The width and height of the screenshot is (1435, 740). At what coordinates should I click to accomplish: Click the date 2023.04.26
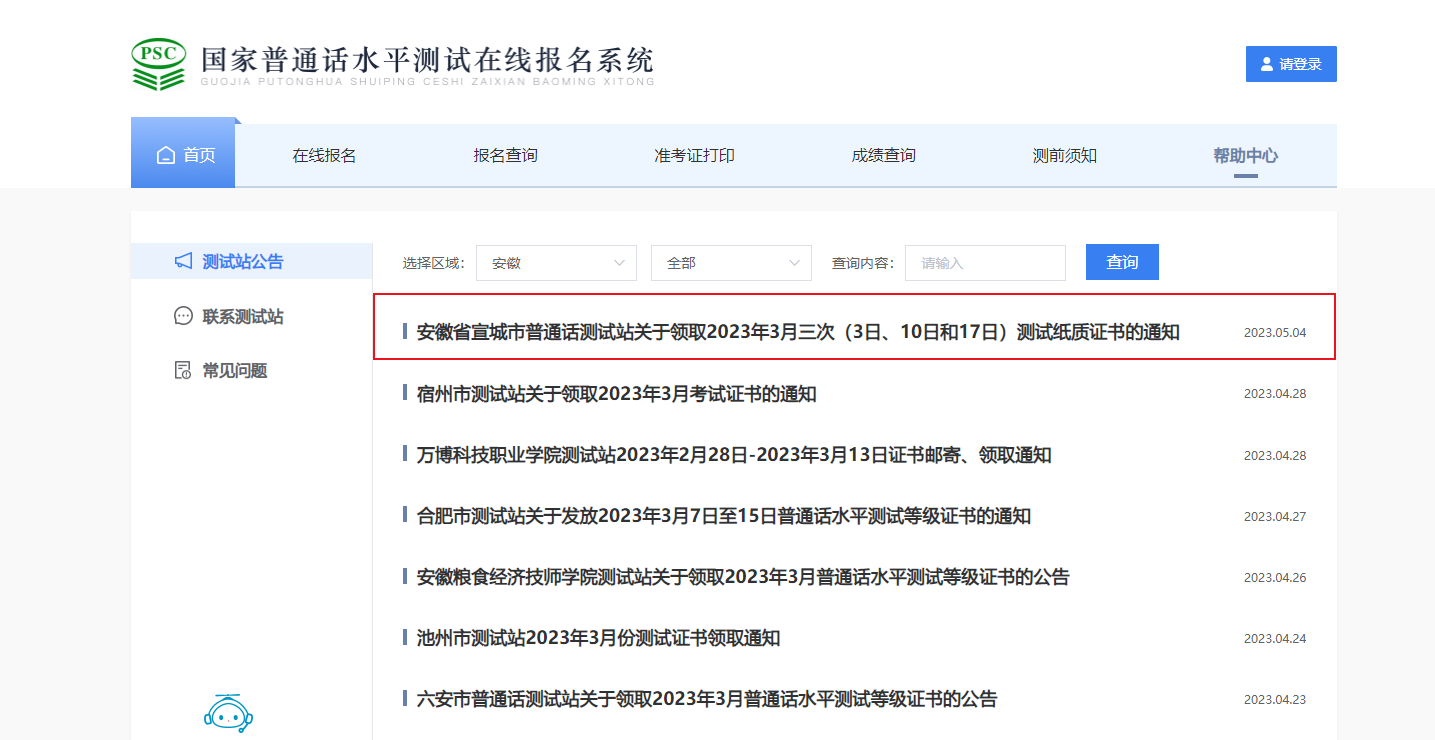1275,578
